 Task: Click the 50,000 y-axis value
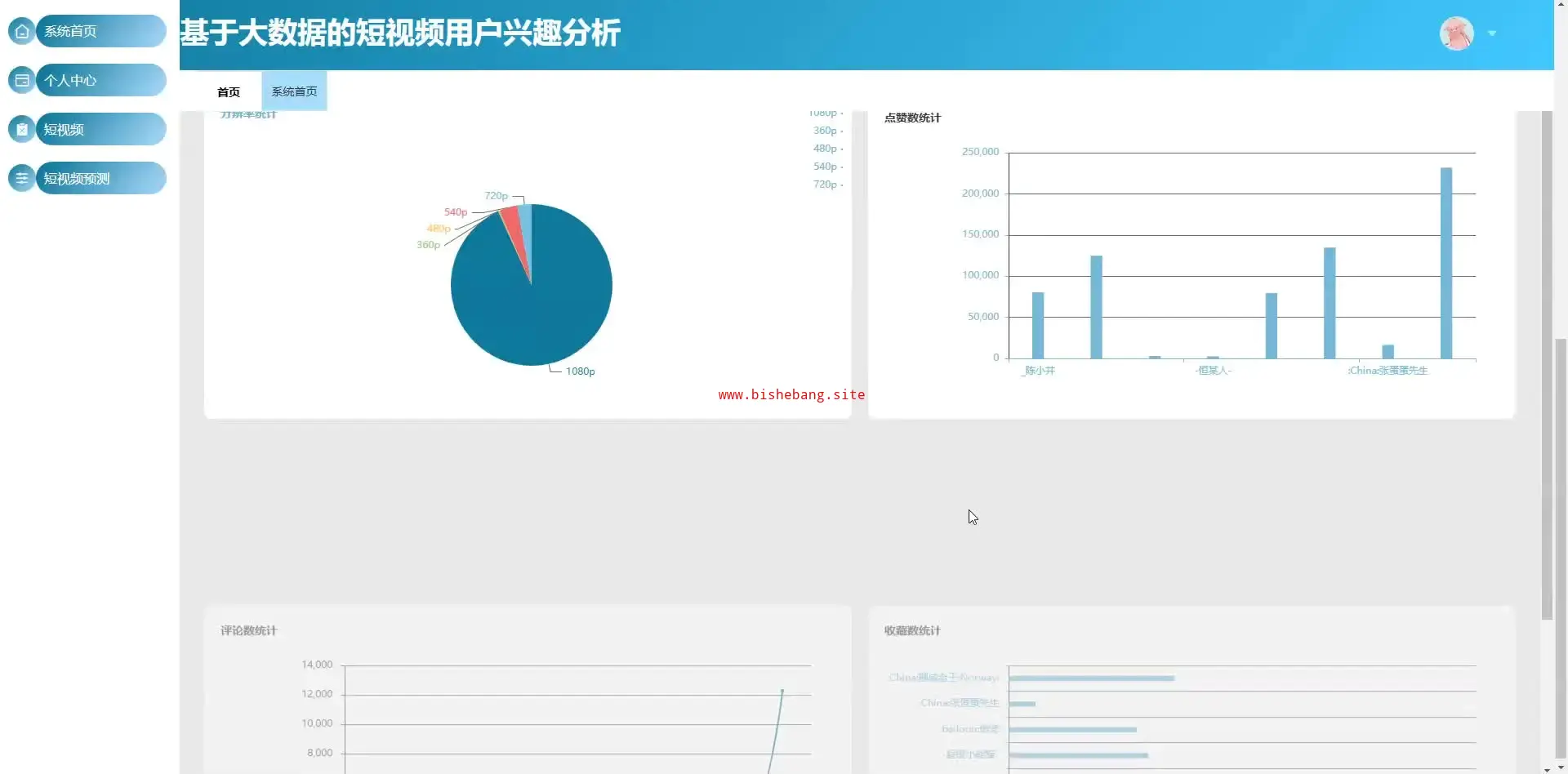click(x=983, y=317)
